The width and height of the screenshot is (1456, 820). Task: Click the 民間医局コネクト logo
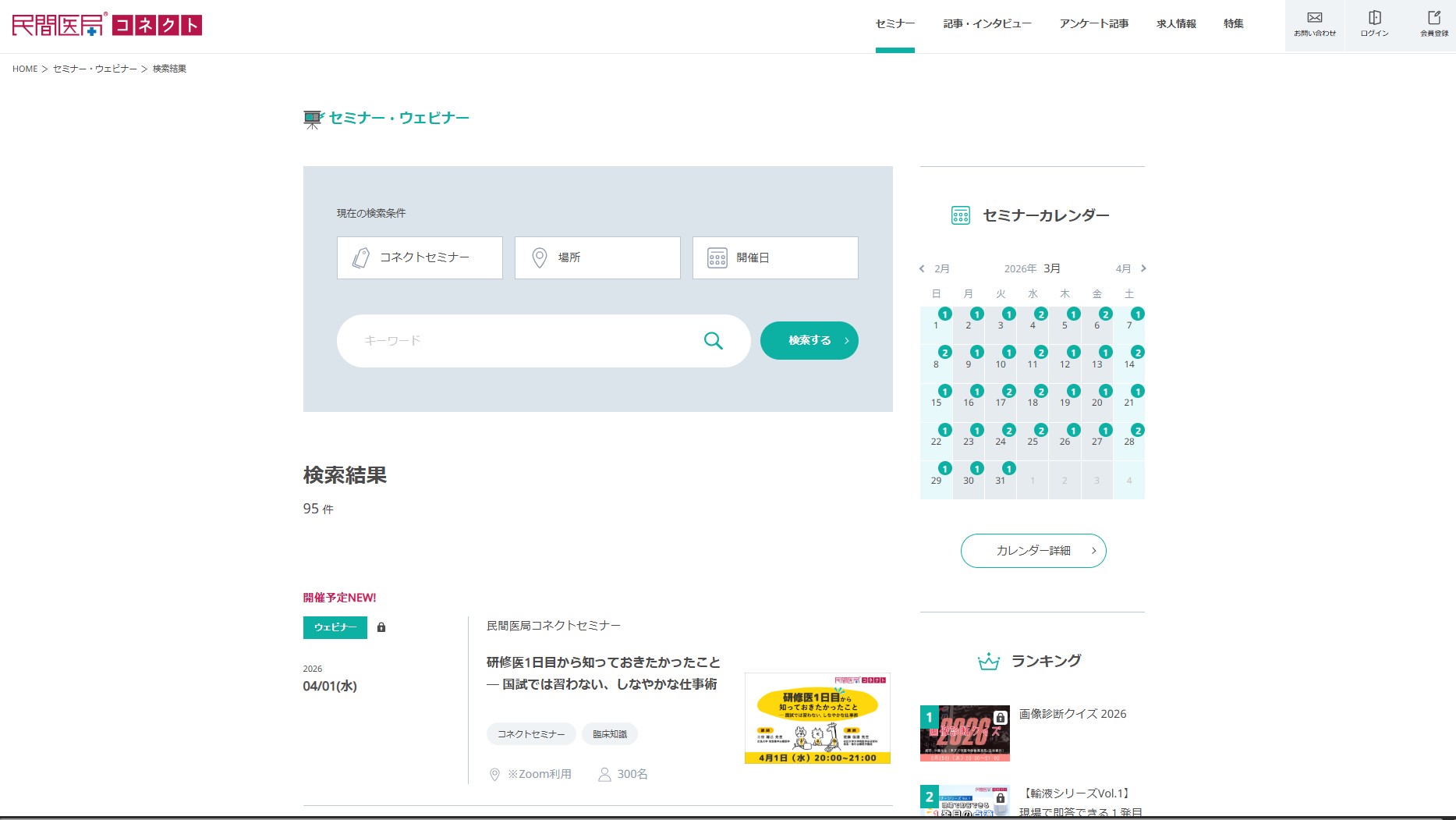tap(107, 25)
